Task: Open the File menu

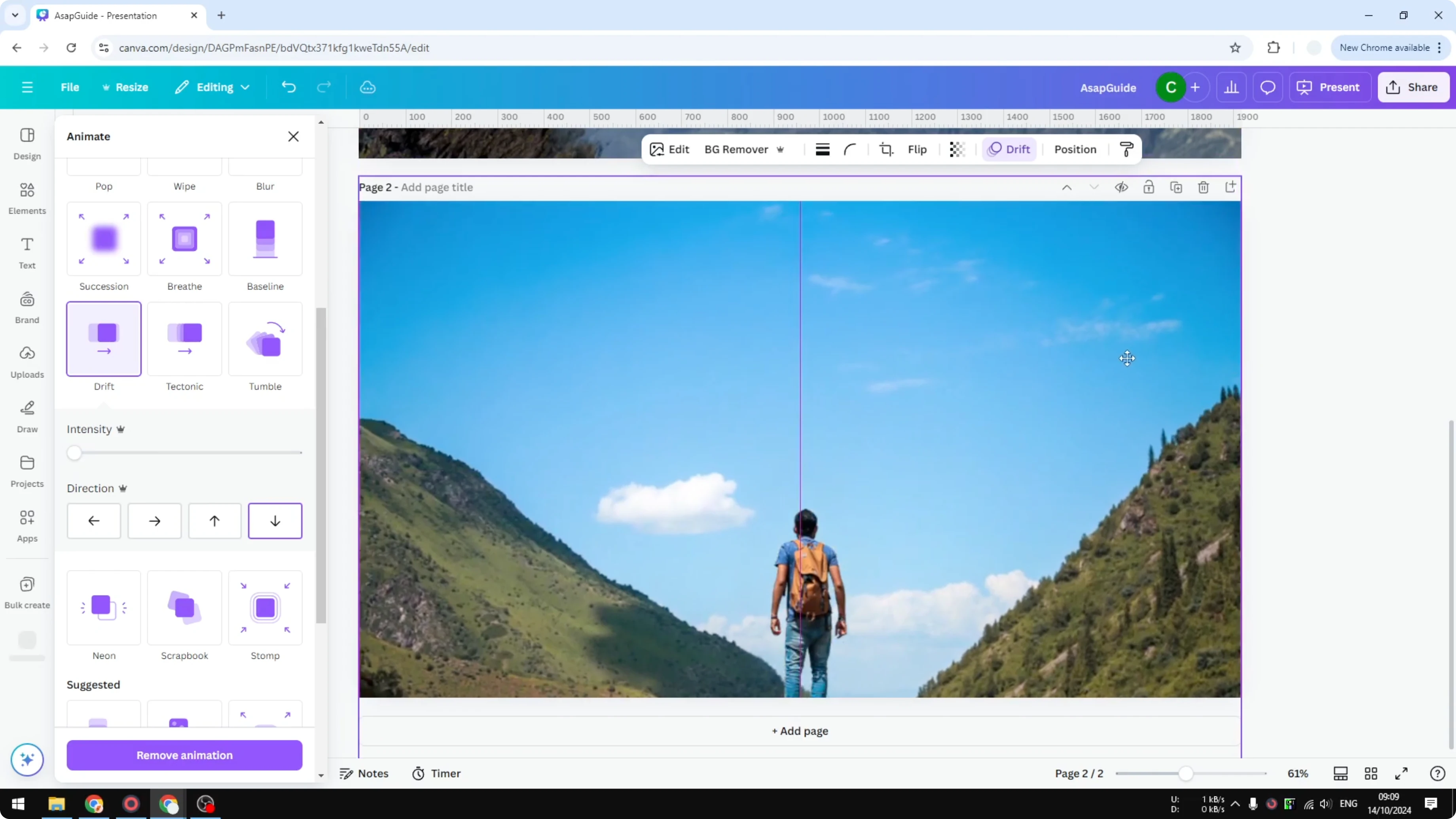Action: click(x=70, y=87)
